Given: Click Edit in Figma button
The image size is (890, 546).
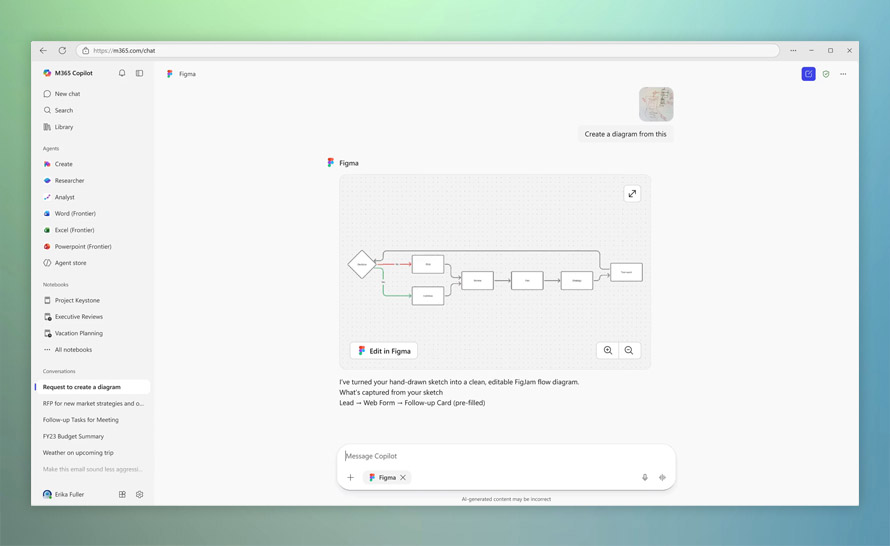Looking at the screenshot, I should tap(384, 351).
